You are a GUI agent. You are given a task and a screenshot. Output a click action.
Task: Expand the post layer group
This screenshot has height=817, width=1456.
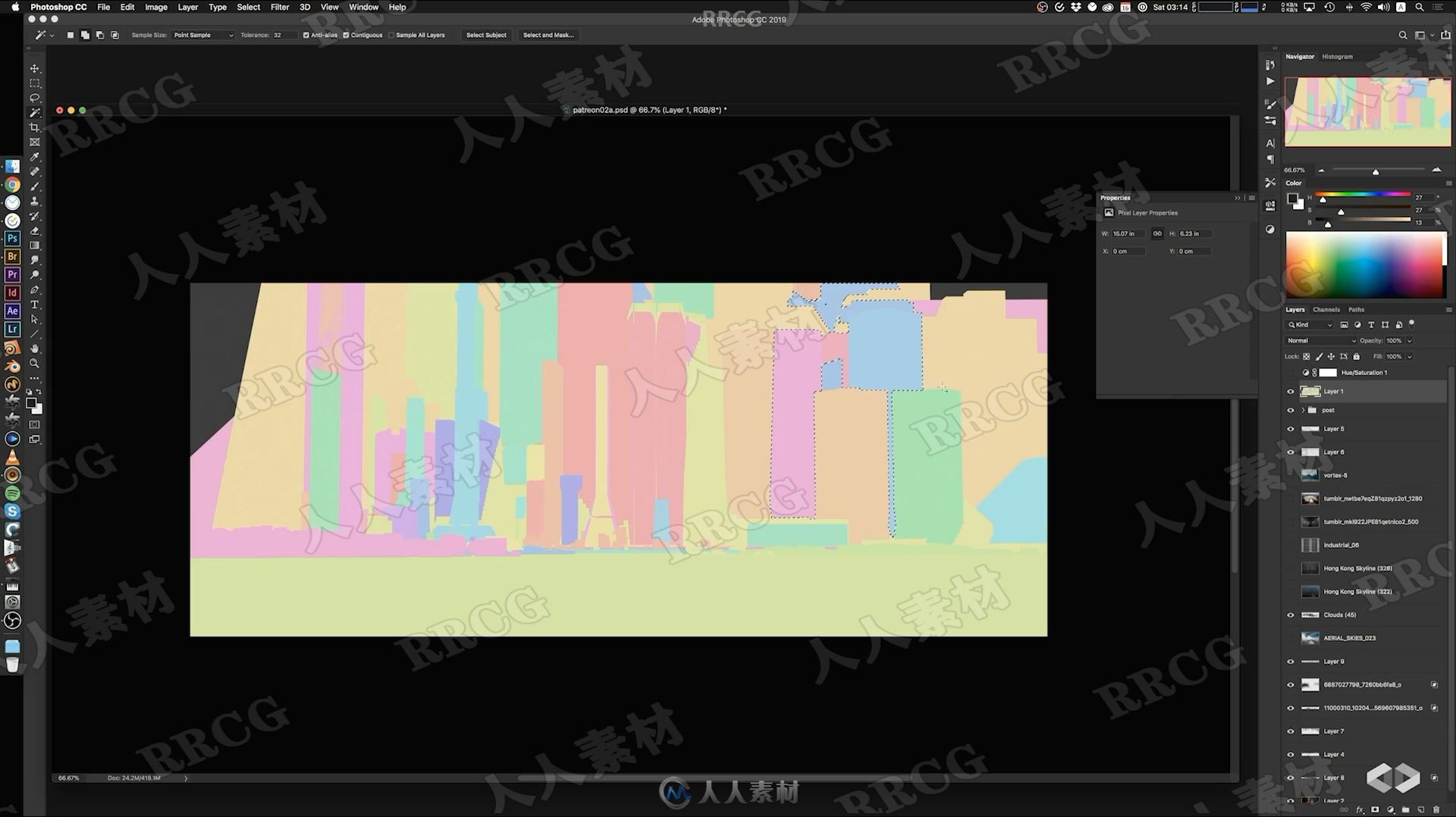1303,410
